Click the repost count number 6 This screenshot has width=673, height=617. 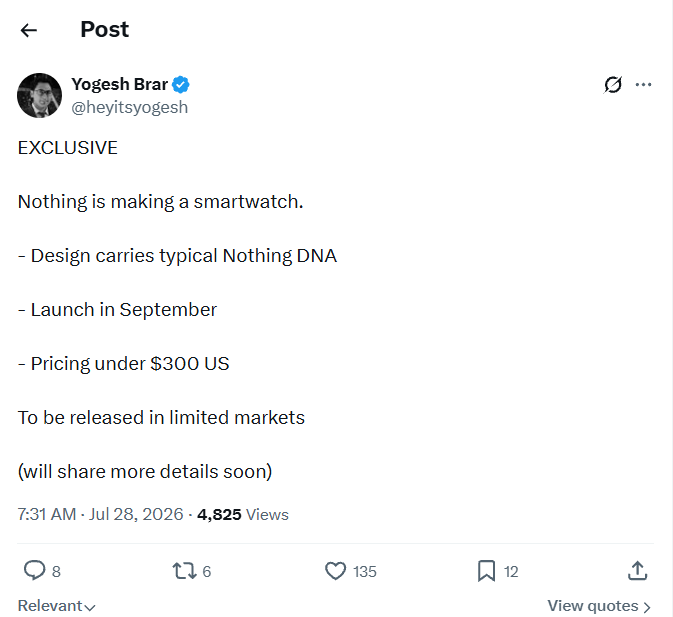tap(206, 572)
